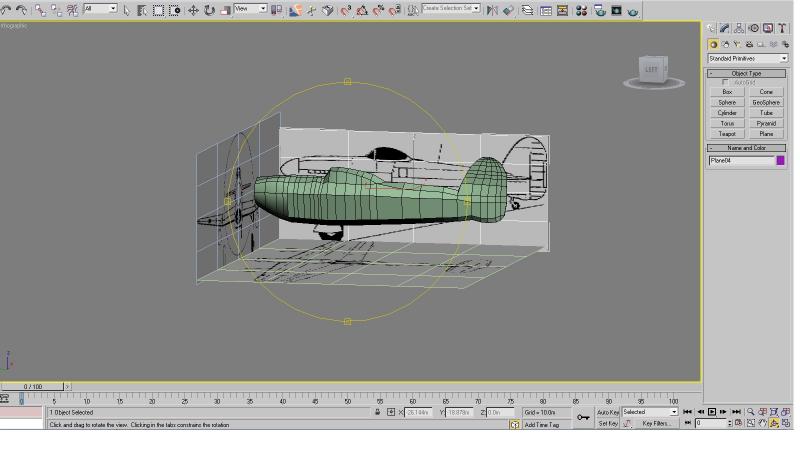Click the Teapot primitive button
Screen dimensions: 800x450
point(727,134)
